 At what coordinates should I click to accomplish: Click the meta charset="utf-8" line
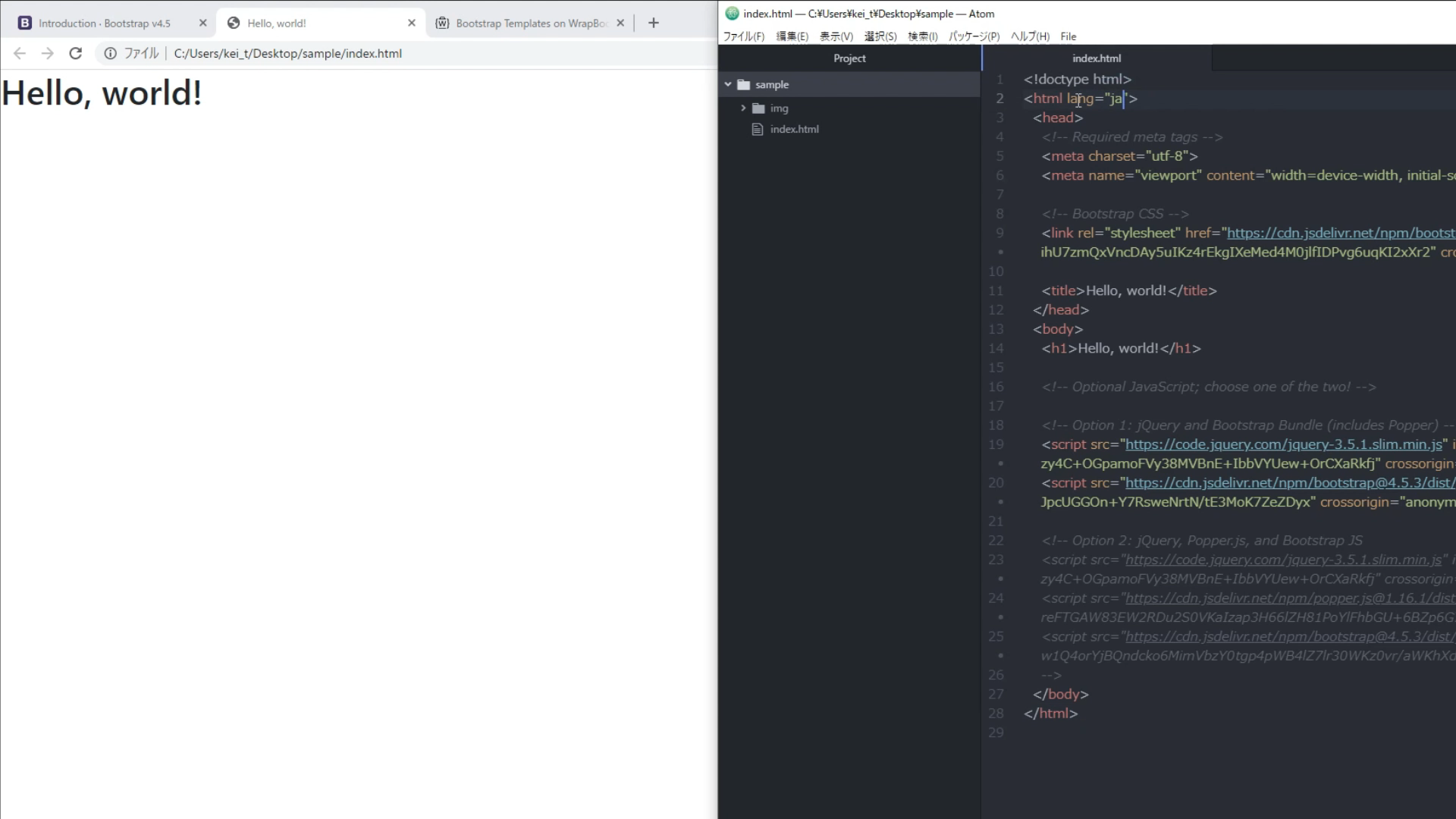pyautogui.click(x=1120, y=156)
